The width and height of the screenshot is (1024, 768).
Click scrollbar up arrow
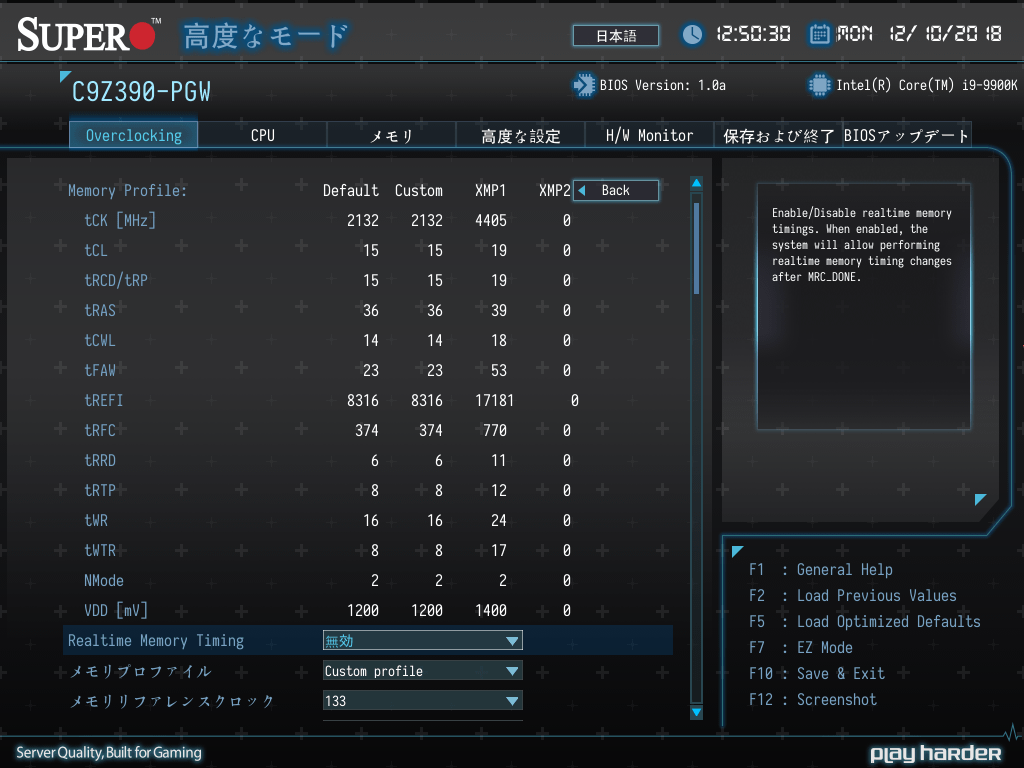[696, 184]
